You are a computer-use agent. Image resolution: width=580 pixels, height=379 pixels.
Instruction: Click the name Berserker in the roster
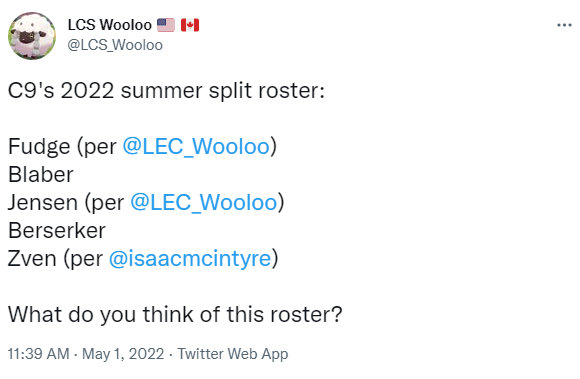[x=57, y=231]
